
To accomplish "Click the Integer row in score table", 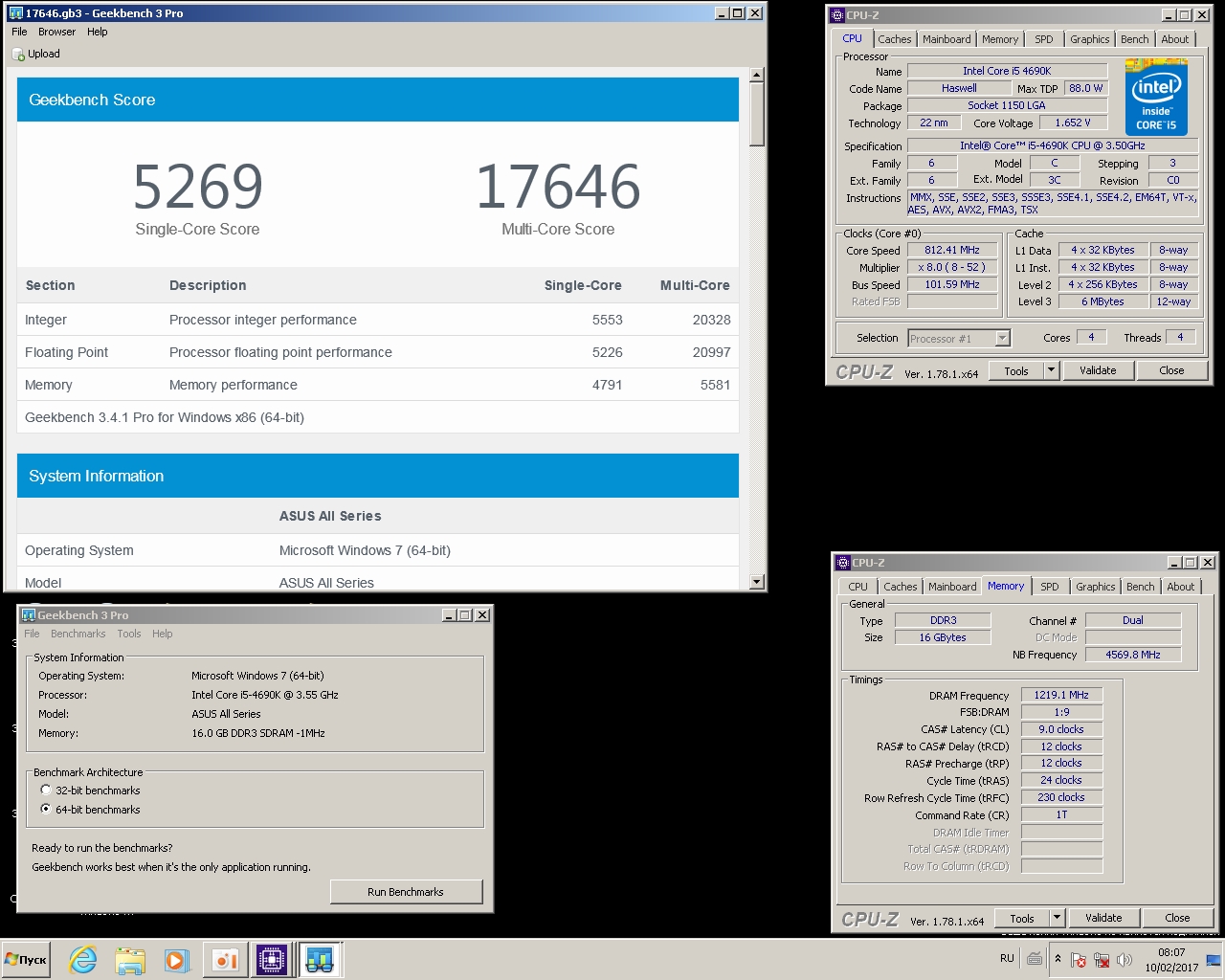I will click(378, 320).
